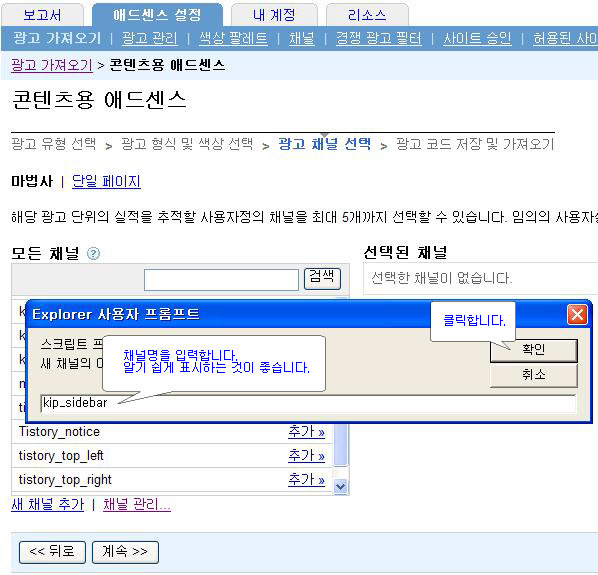Open the 채널 관리... link
598x575 pixels.
[137, 504]
